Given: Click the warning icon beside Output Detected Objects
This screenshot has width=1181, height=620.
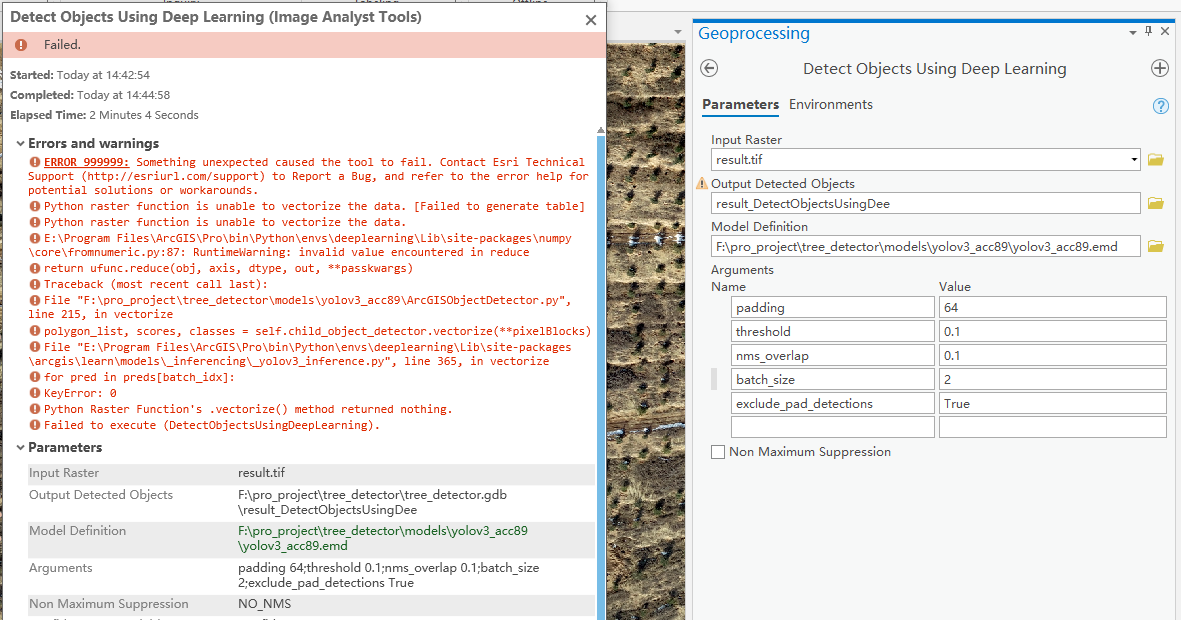Looking at the screenshot, I should click(x=705, y=183).
